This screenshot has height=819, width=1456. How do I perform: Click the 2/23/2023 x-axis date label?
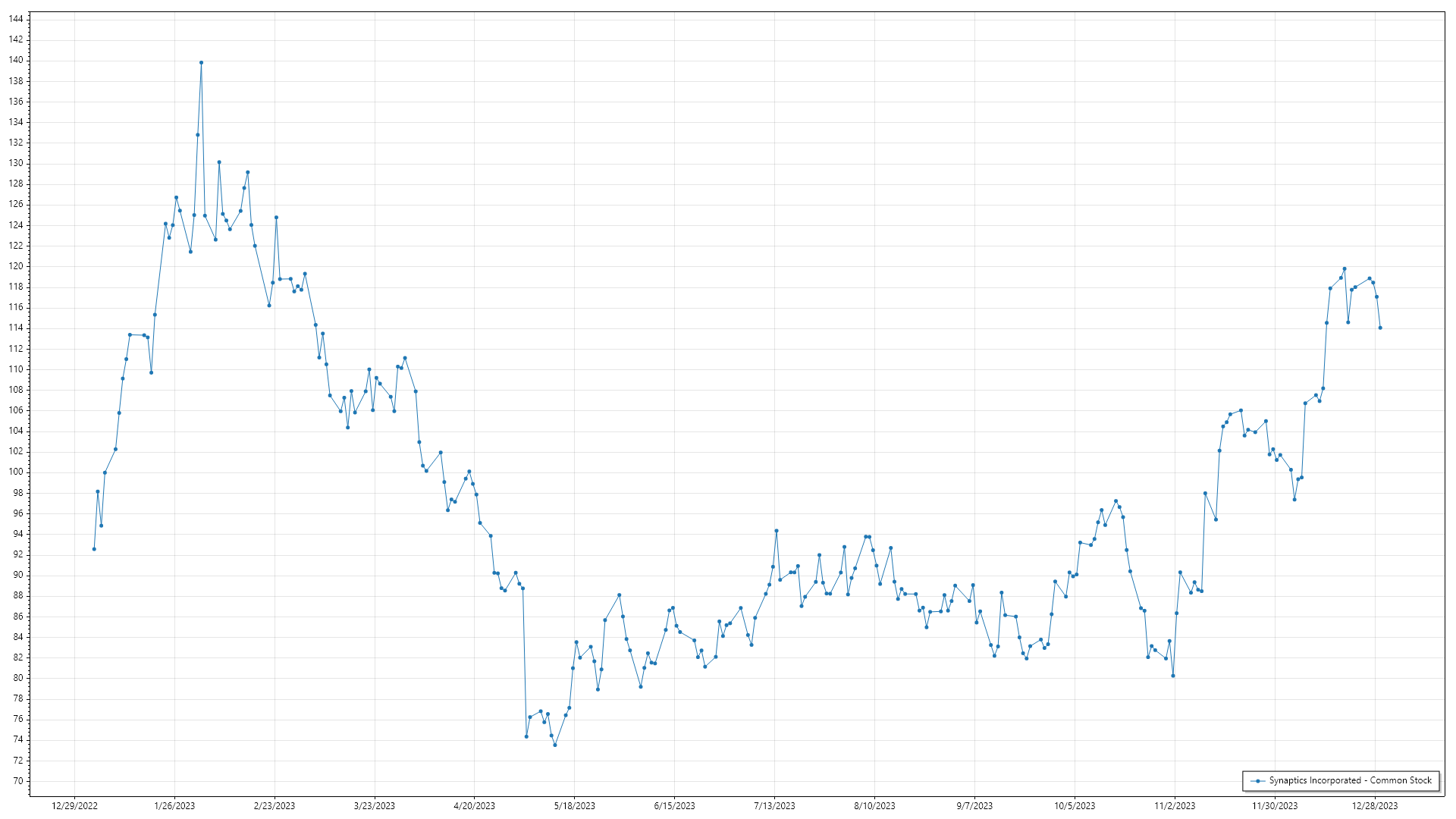pos(275,806)
